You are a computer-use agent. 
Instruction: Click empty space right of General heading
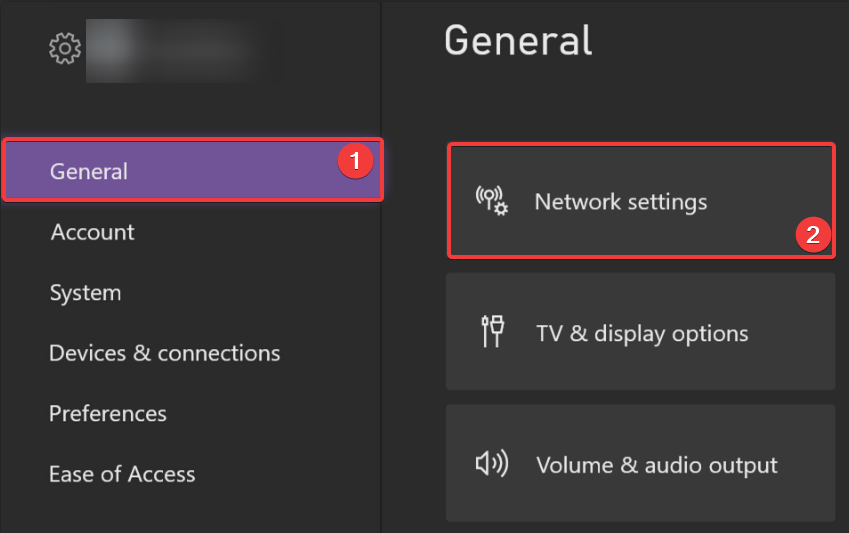tap(720, 41)
